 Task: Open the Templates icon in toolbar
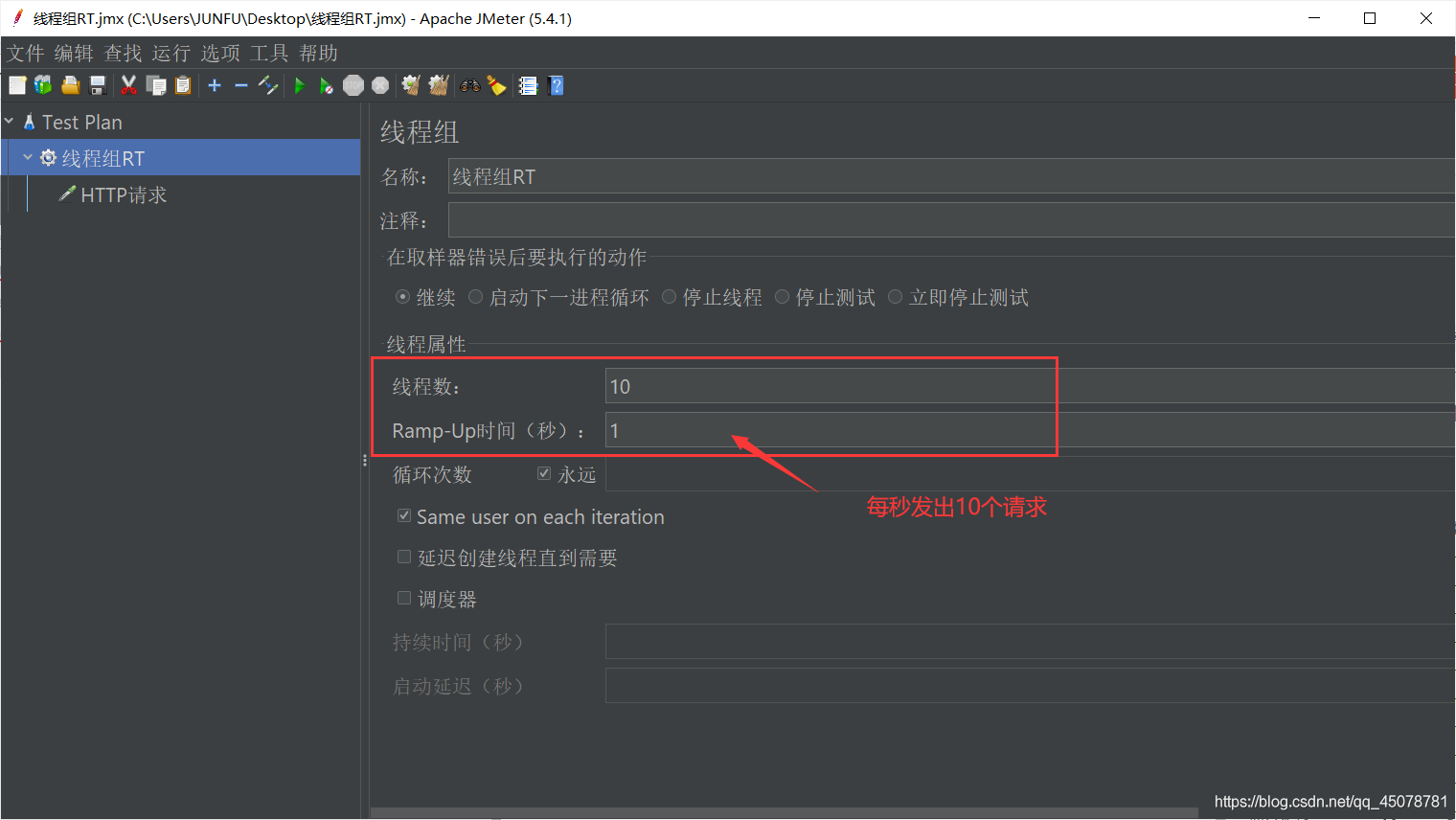43,85
